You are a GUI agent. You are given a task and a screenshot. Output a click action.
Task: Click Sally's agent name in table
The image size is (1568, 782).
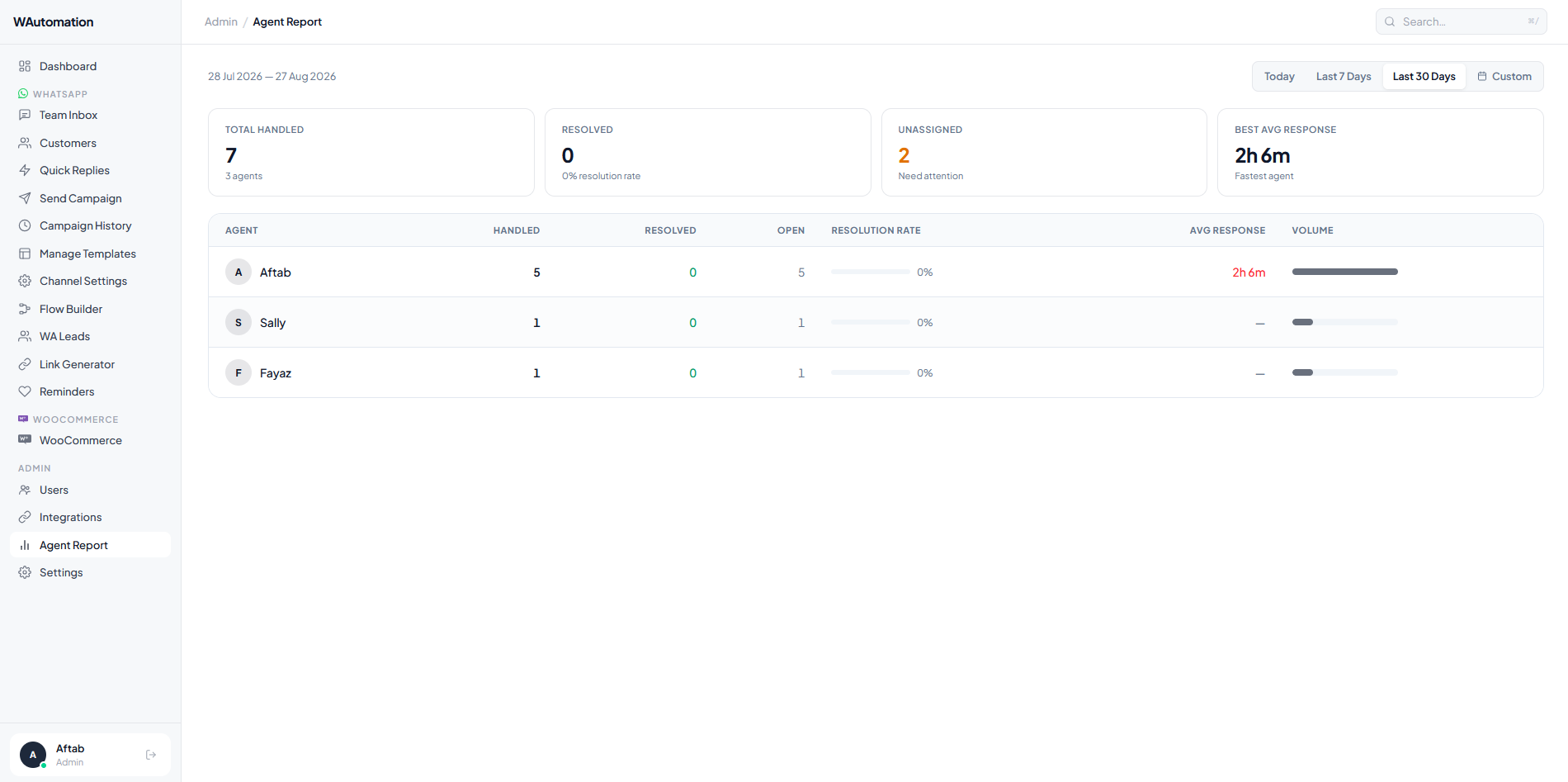(272, 323)
